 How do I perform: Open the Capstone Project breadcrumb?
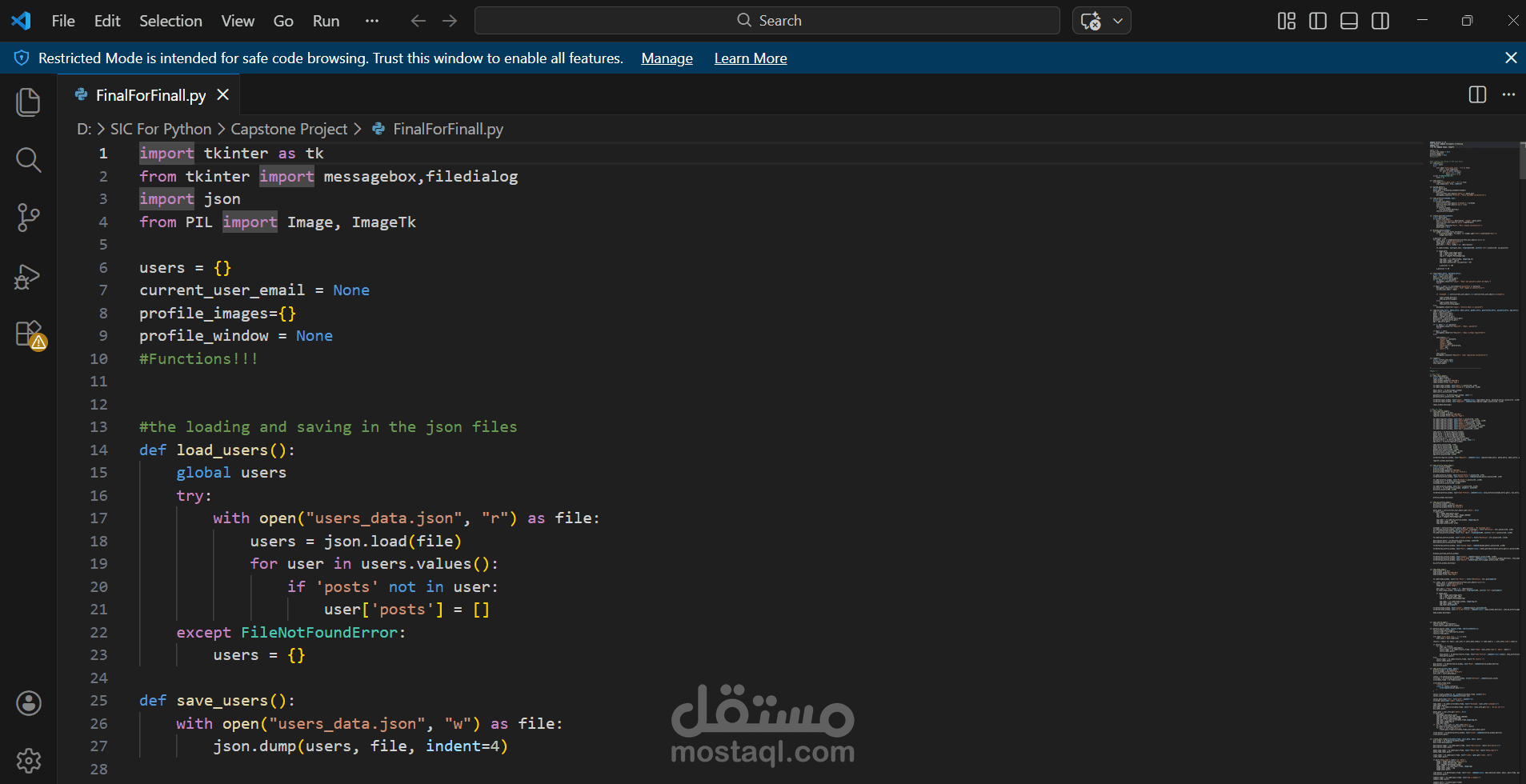click(x=289, y=129)
